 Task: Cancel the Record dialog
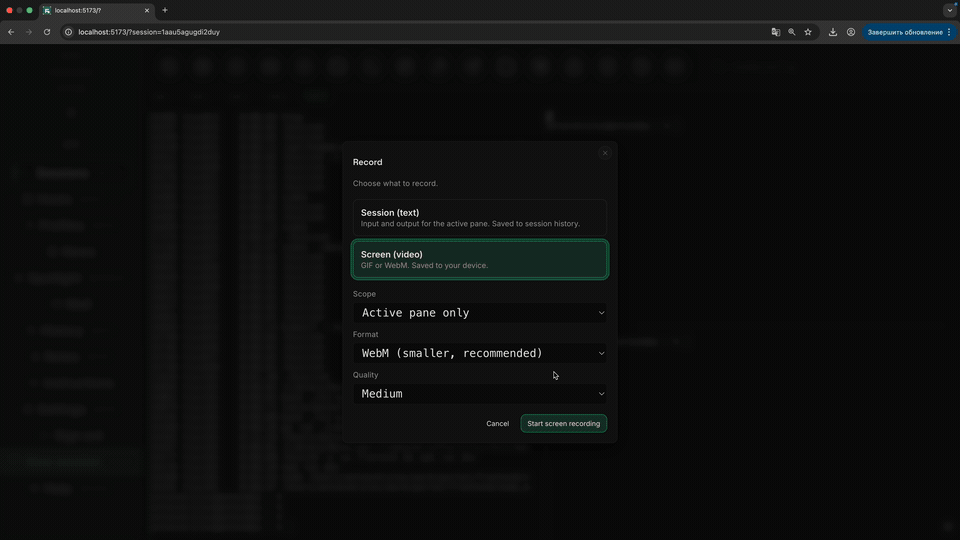[497, 424]
